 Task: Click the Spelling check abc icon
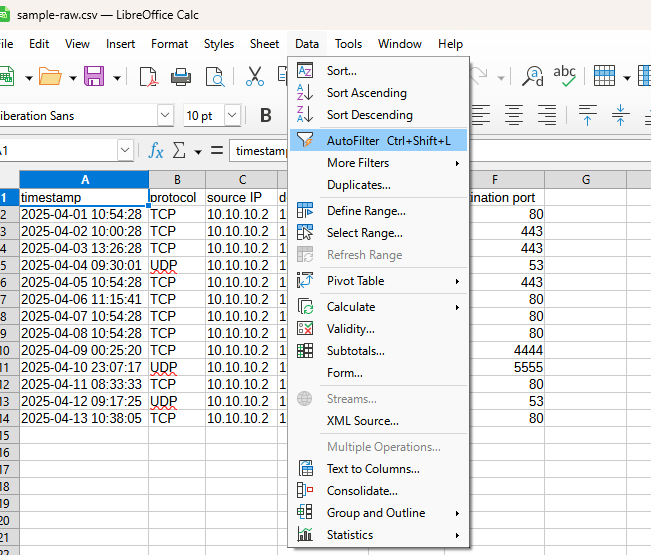point(565,77)
